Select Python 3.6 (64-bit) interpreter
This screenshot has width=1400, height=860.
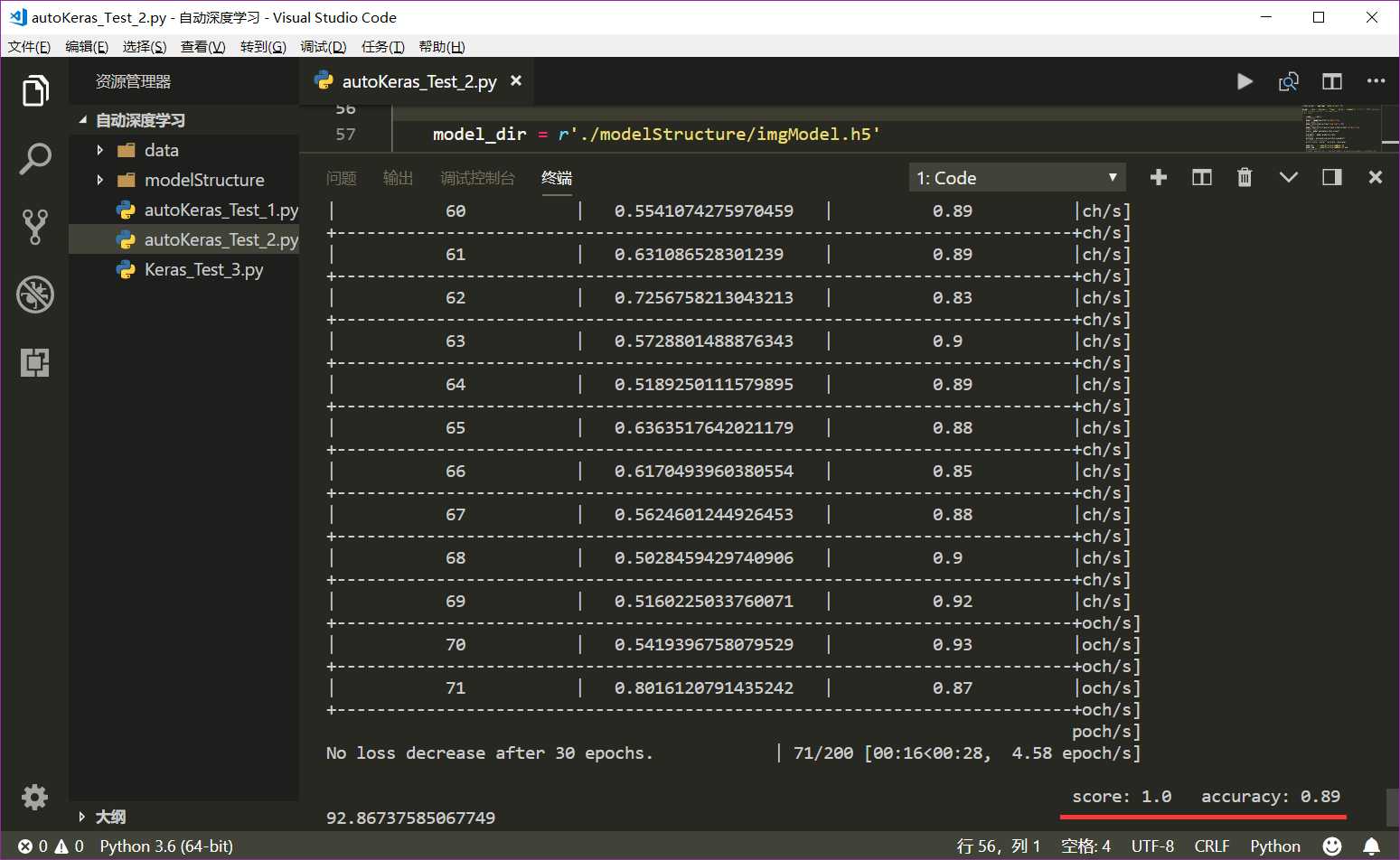[x=166, y=846]
